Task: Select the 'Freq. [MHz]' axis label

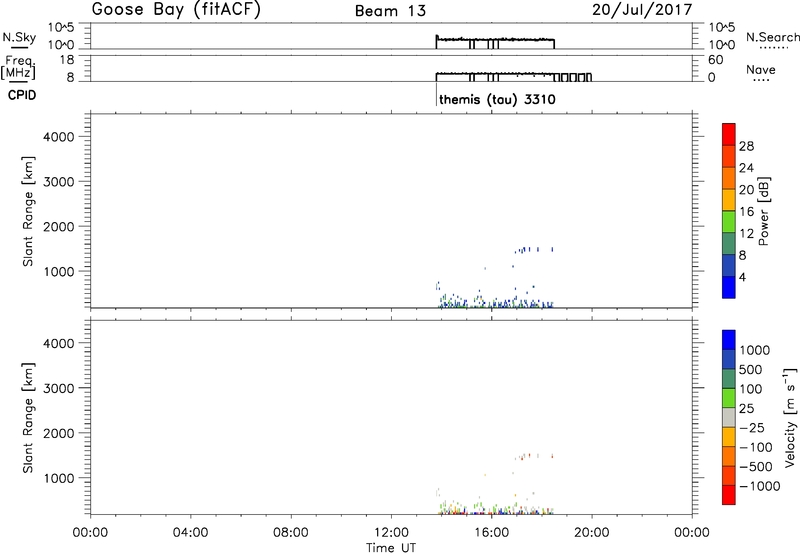Action: 19,68
